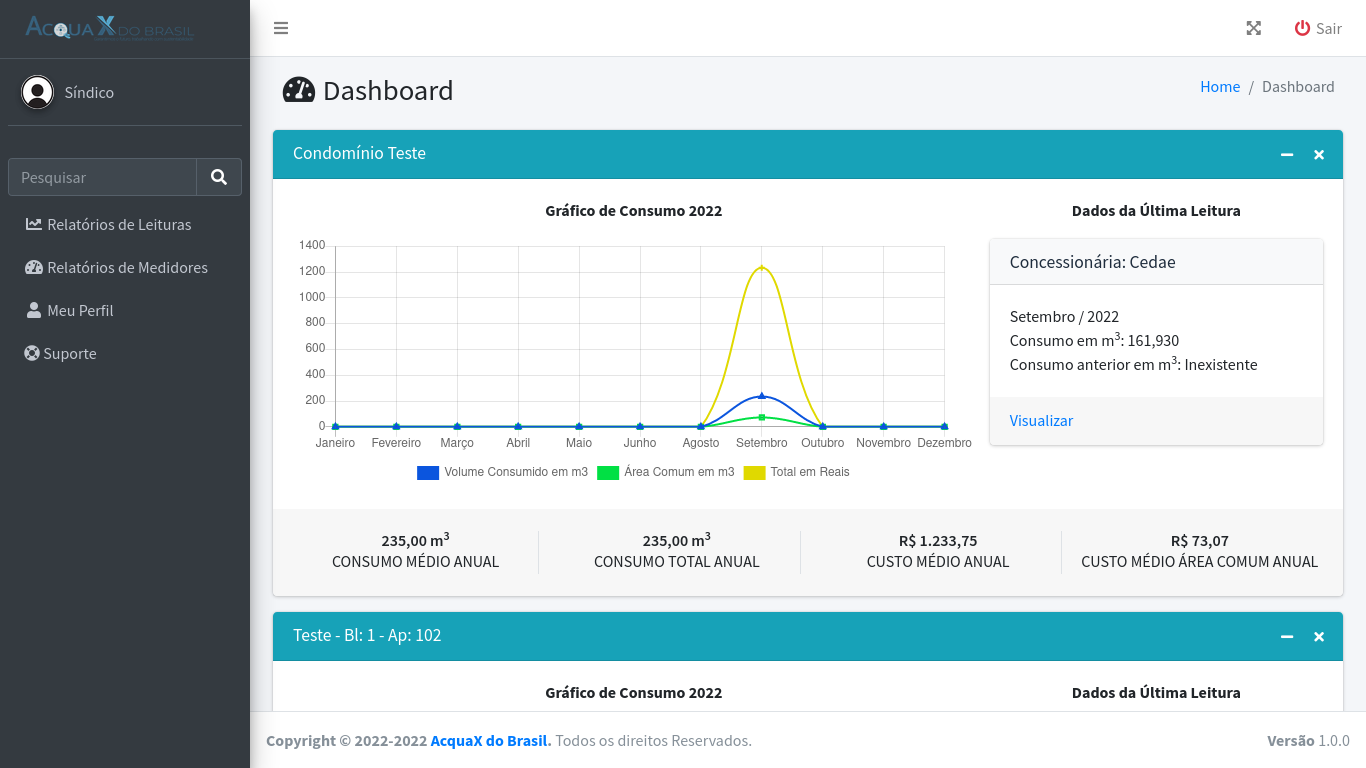Click the Síndico user avatar
This screenshot has width=1366, height=768.
(38, 92)
